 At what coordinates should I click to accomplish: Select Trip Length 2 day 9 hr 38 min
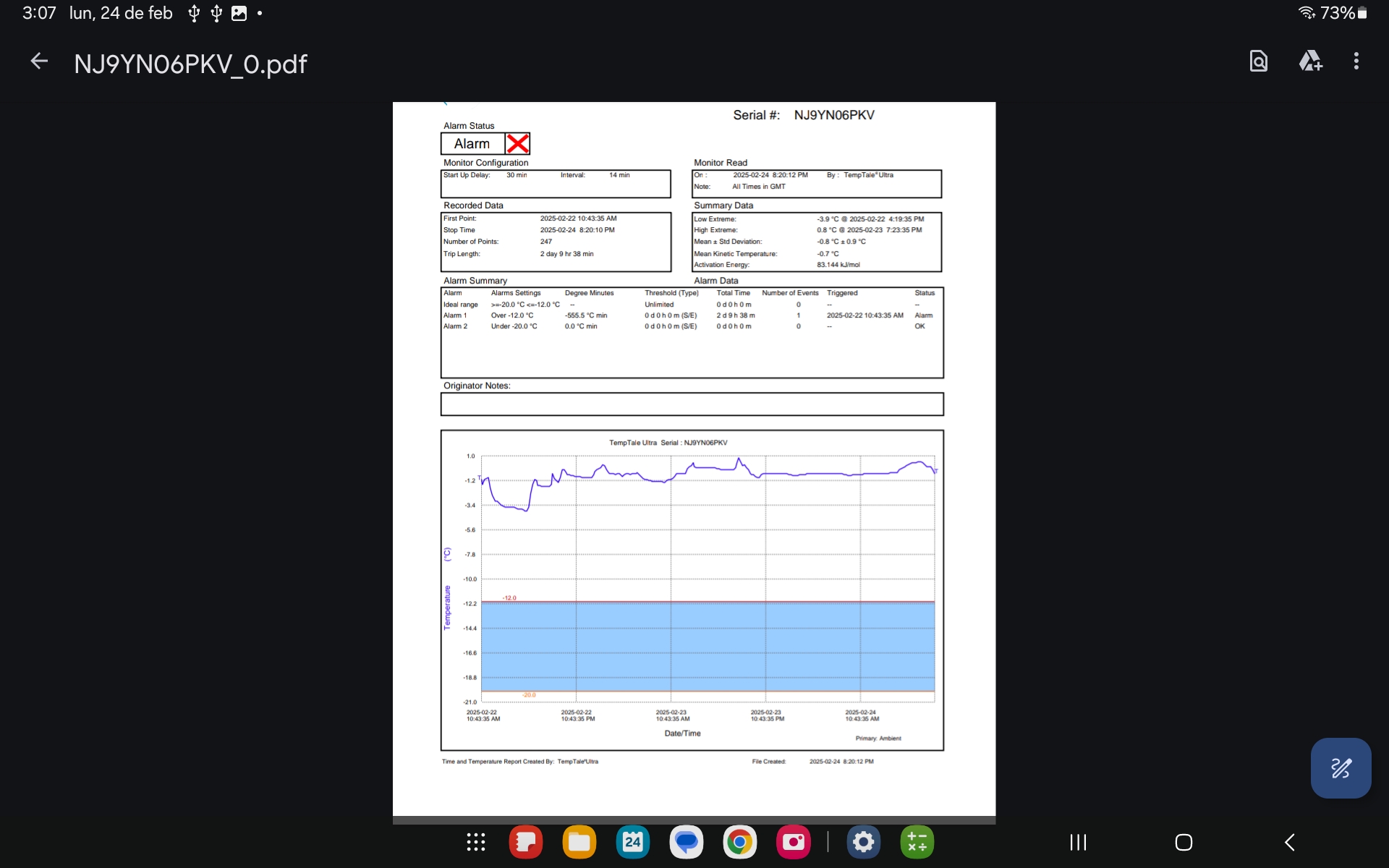tap(566, 254)
